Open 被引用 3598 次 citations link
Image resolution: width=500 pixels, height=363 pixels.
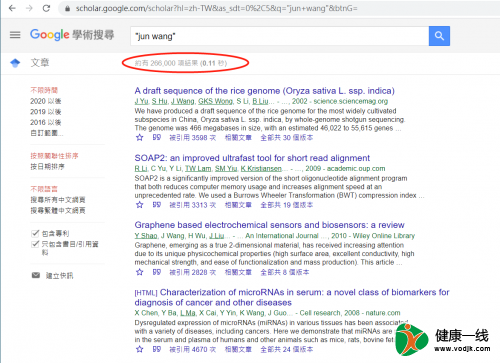(x=193, y=137)
